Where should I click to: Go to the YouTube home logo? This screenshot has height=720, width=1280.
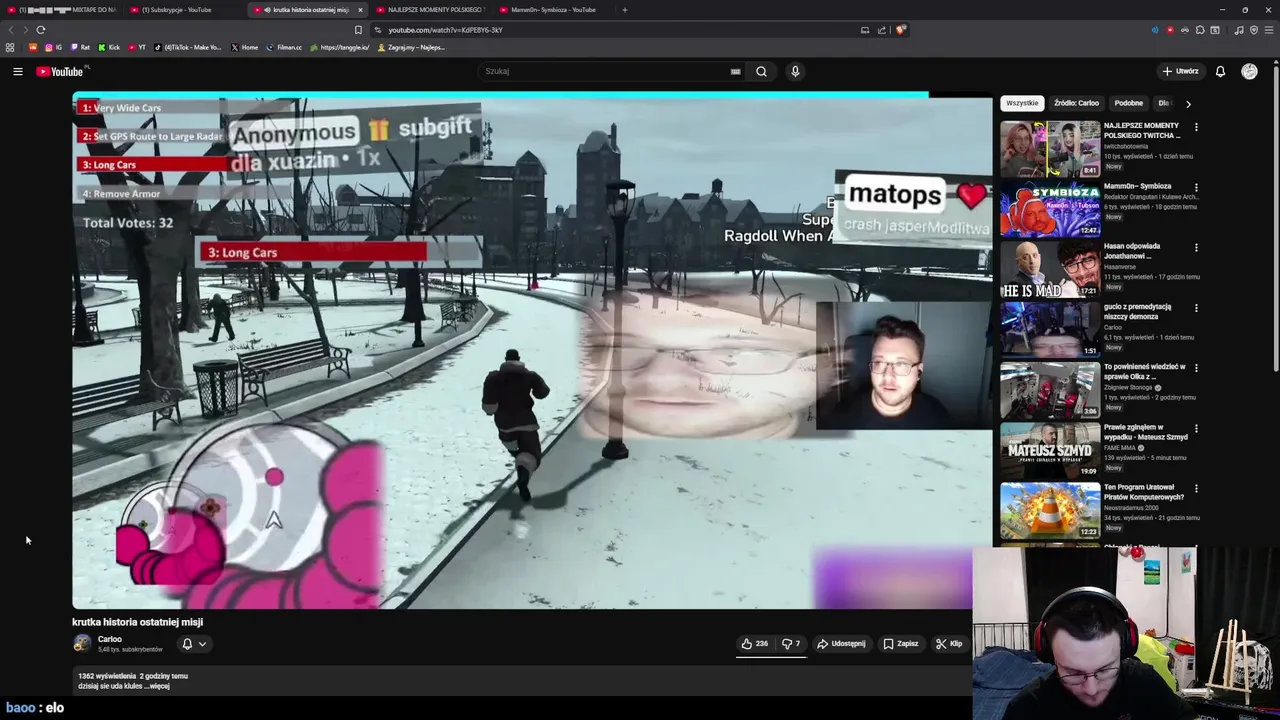click(x=60, y=71)
